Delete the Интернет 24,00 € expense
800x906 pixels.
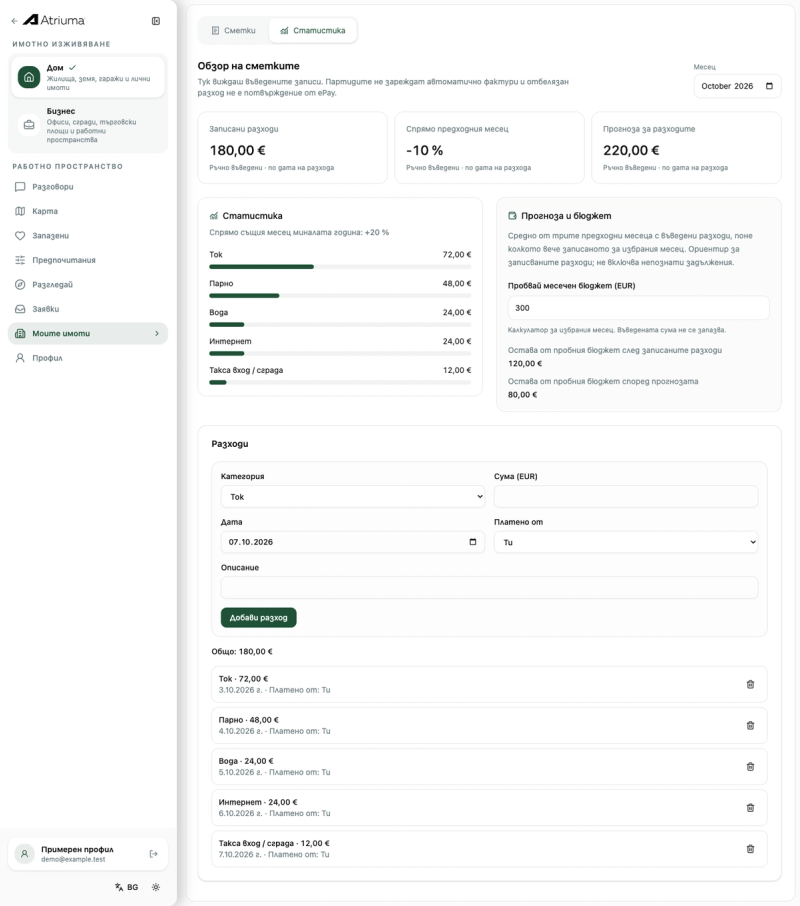[x=750, y=808]
